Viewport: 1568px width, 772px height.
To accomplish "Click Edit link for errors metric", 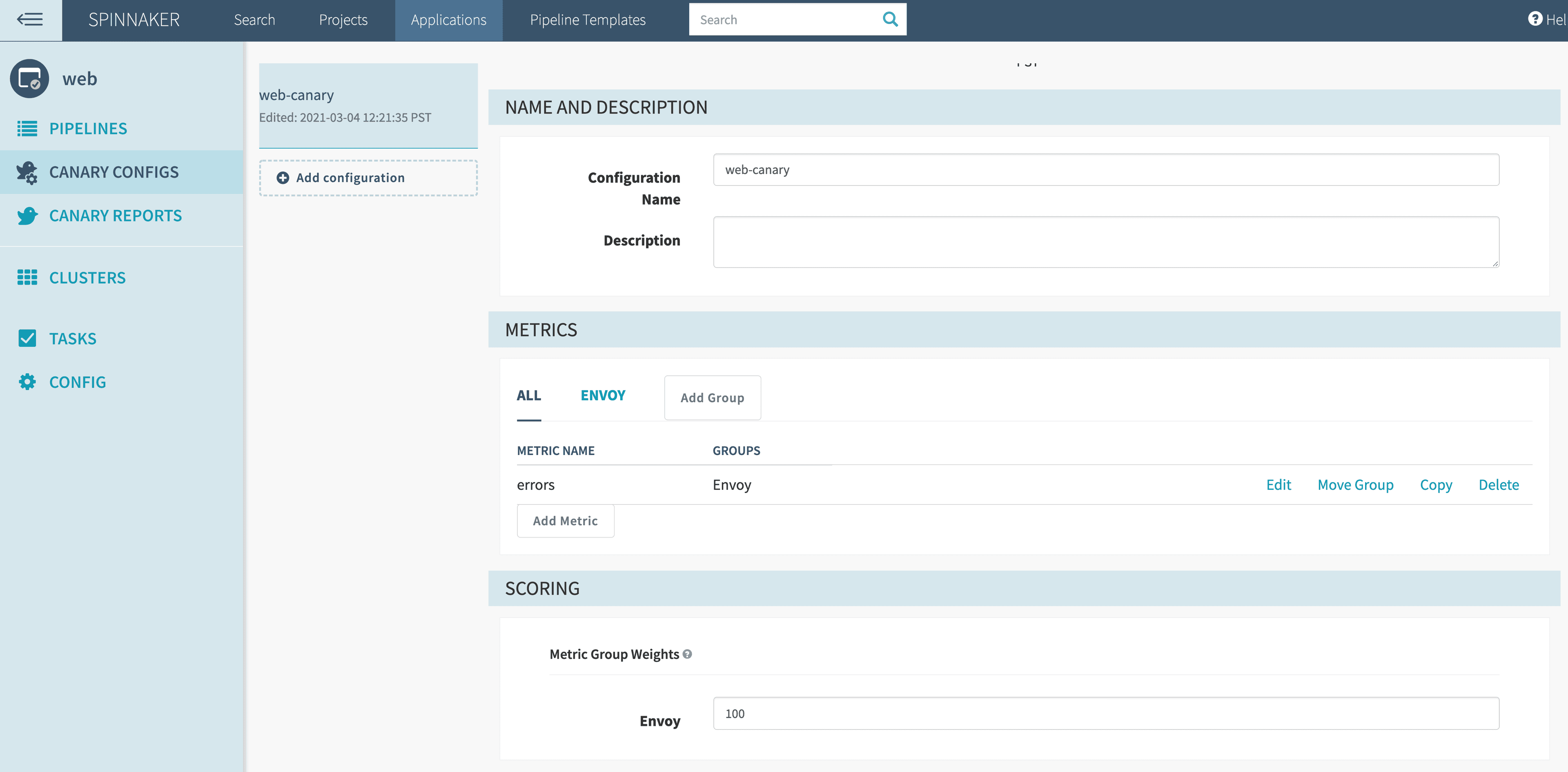I will tap(1278, 484).
